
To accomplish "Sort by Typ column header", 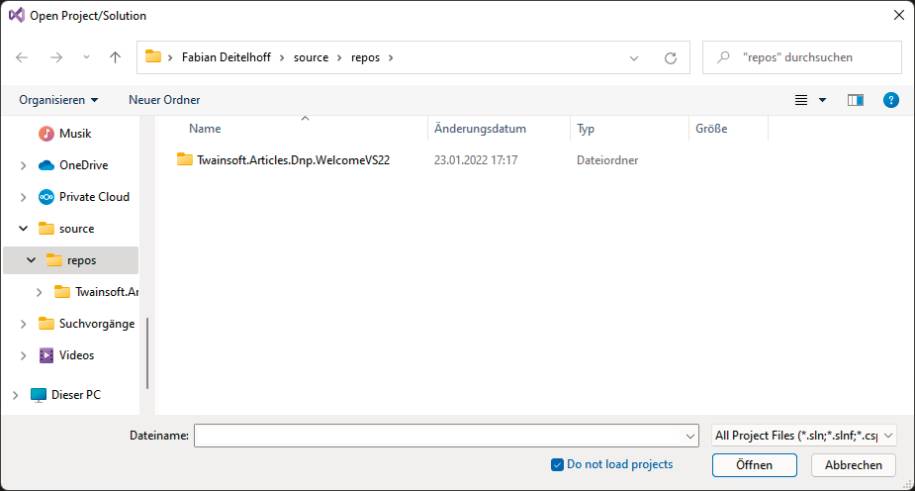I will click(x=585, y=128).
